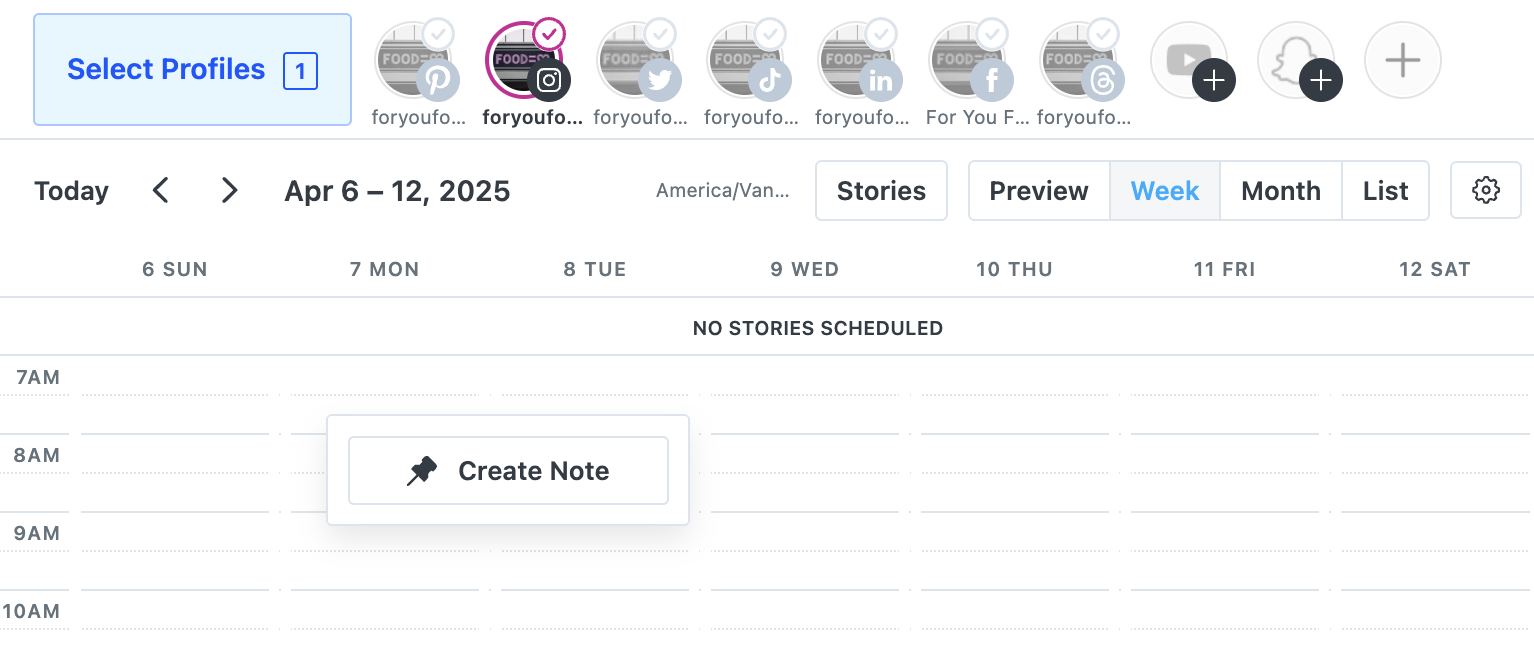Switch to Month view
This screenshot has height=656, width=1534.
tap(1281, 190)
